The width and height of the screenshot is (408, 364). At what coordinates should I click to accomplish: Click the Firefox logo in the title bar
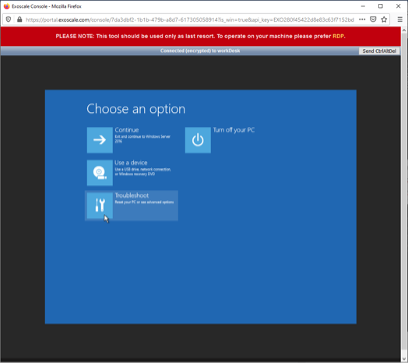tap(6, 6)
